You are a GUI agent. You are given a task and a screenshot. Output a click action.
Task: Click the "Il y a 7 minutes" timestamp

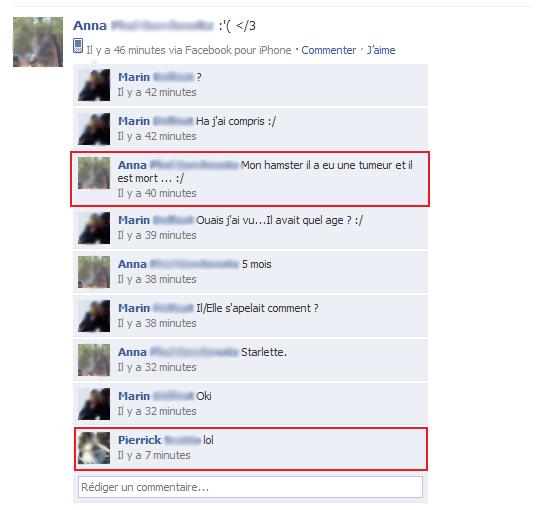[x=154, y=455]
